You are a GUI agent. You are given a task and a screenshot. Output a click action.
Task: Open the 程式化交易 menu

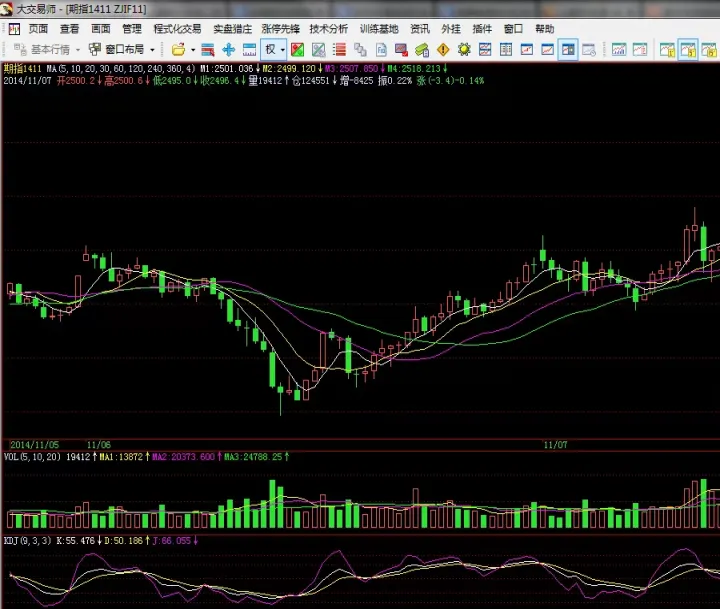pyautogui.click(x=177, y=29)
